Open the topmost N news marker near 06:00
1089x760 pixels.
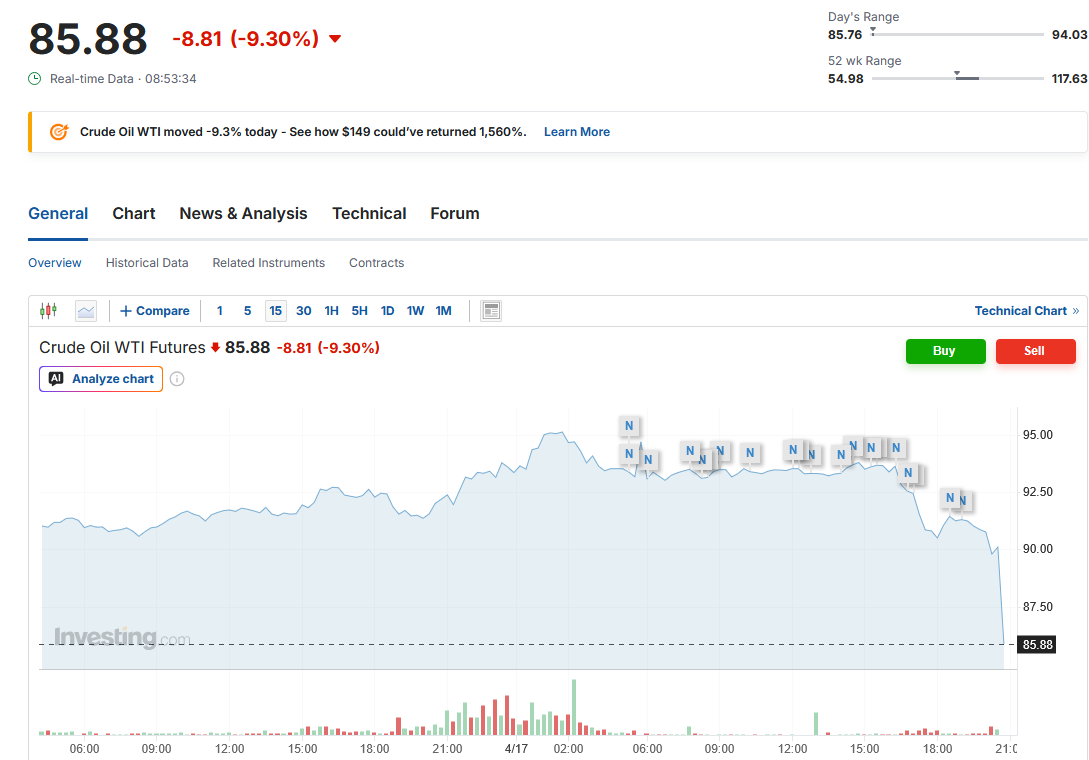tap(629, 426)
